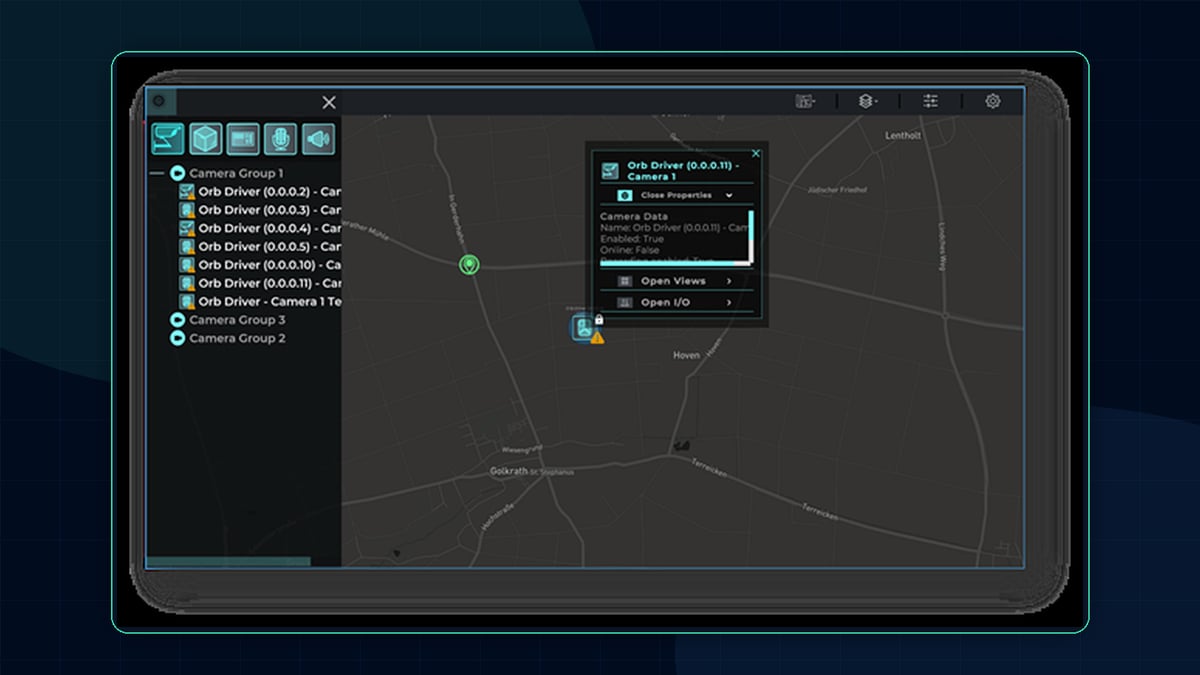
Task: Click the Camera Group 3 camera icon
Action: click(x=178, y=320)
